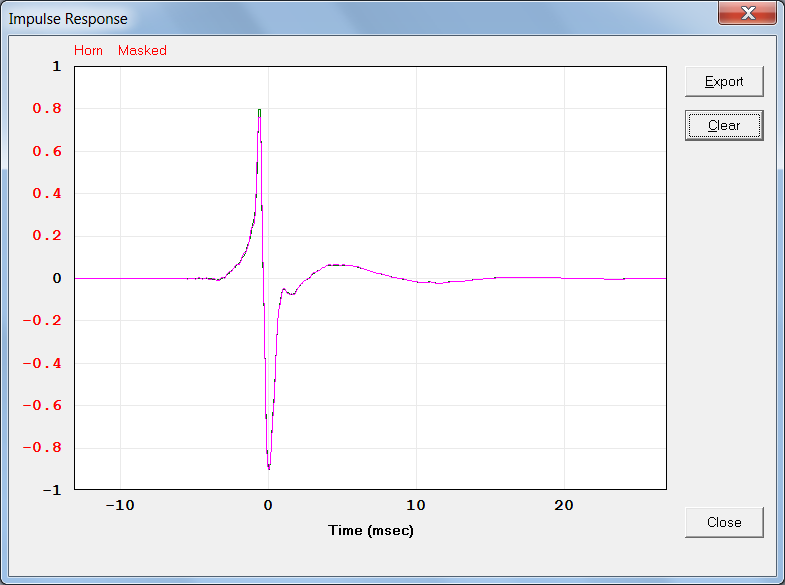Click the Export button

point(724,82)
